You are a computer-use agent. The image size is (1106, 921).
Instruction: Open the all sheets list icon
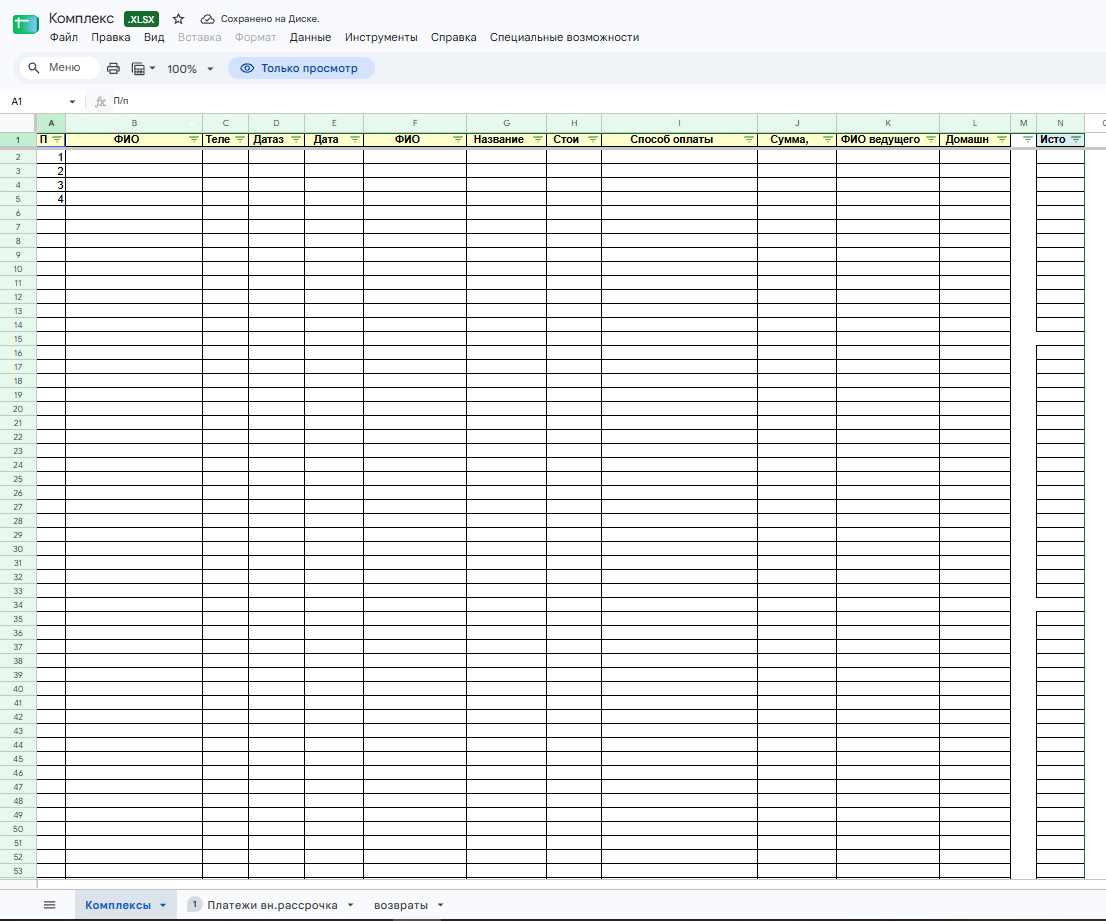click(x=49, y=905)
